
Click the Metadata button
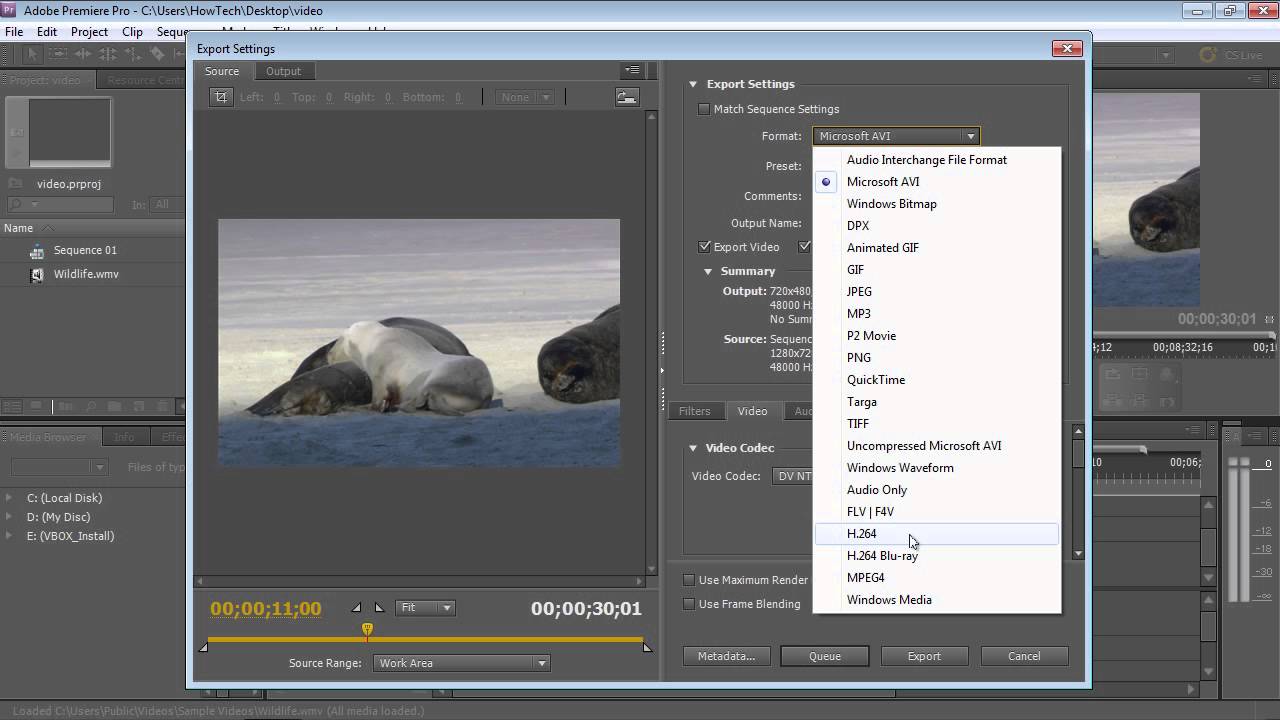coord(726,656)
